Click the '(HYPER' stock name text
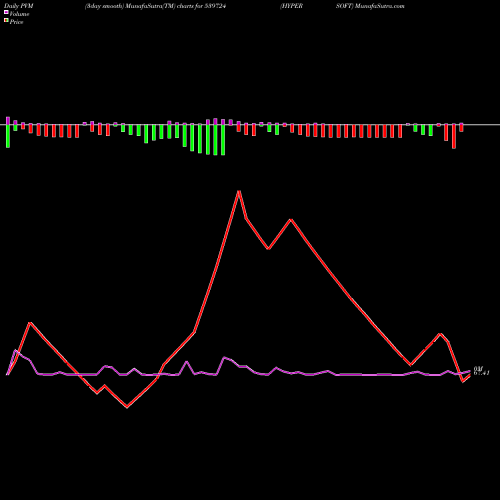The image size is (500, 500). click(x=291, y=6)
